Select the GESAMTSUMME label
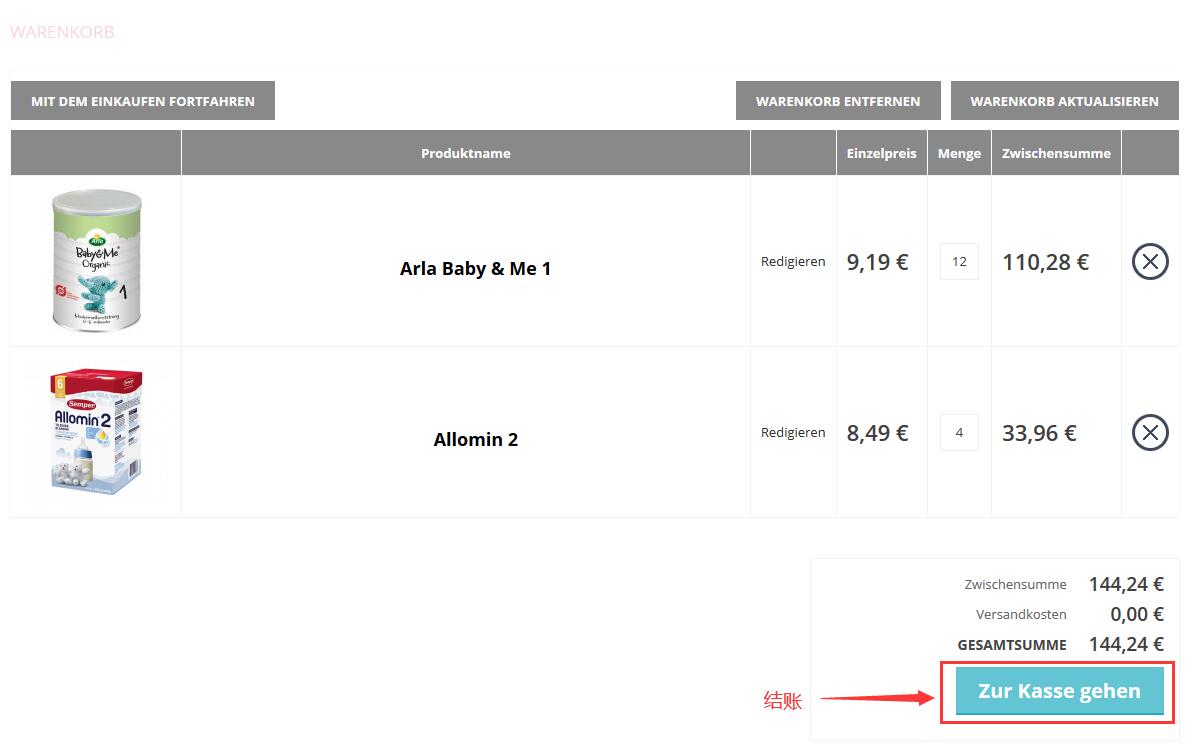The width and height of the screenshot is (1197, 756). (x=1012, y=645)
